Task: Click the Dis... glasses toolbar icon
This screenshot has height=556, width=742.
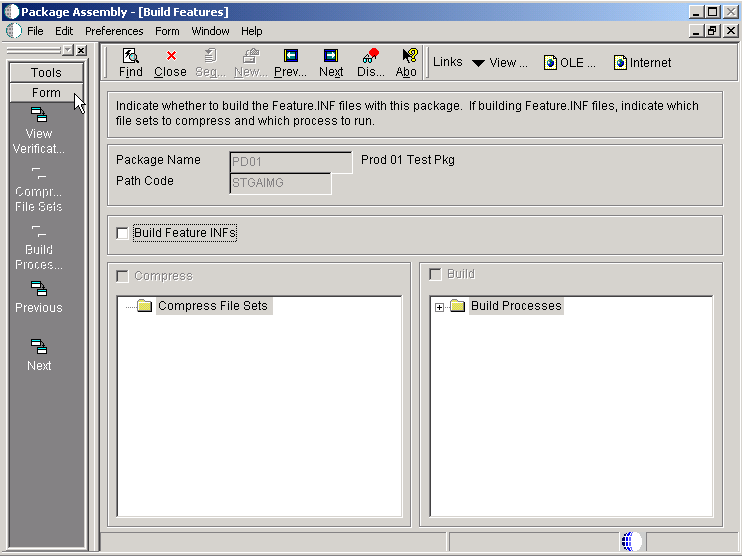Action: 371,56
